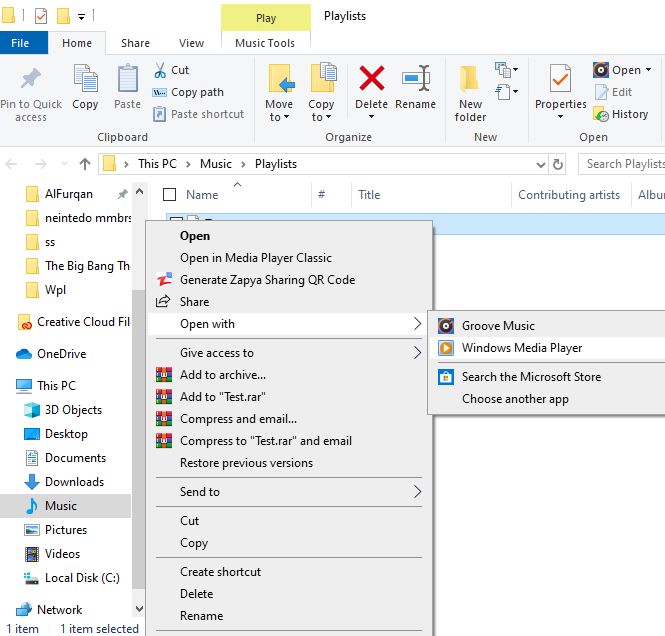Choose Add to archive... menu item
This screenshot has height=636, width=665.
[290, 375]
